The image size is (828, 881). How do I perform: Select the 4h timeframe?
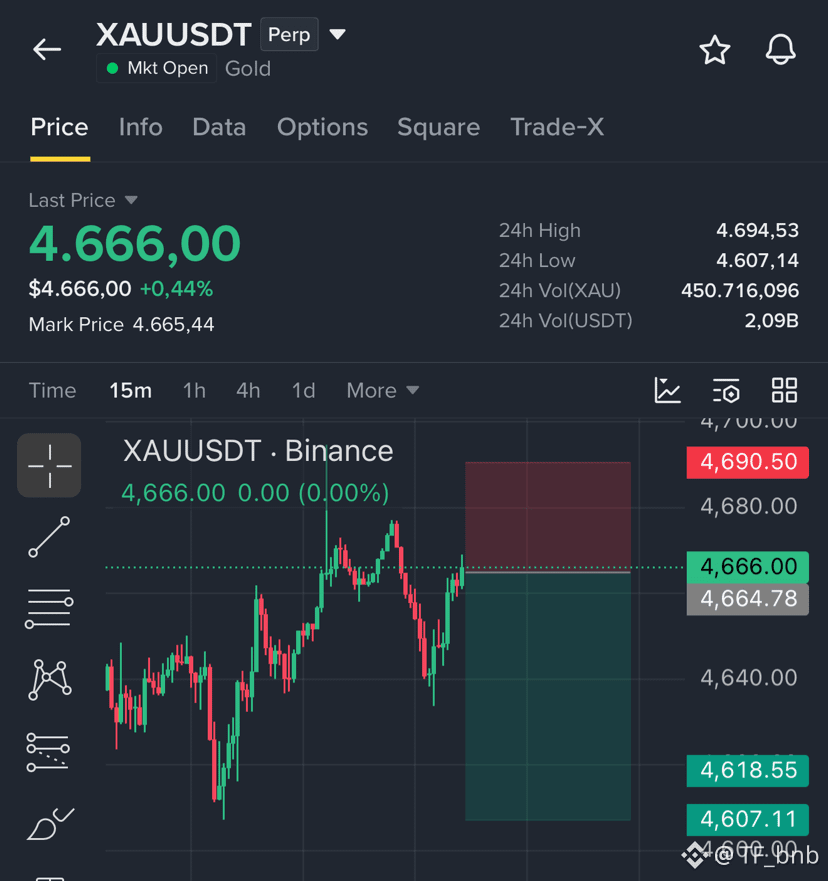coord(248,390)
